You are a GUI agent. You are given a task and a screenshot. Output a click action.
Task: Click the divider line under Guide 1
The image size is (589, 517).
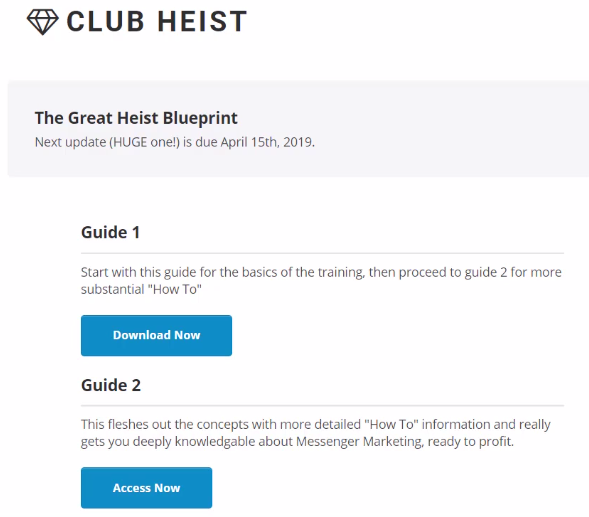coord(322,254)
